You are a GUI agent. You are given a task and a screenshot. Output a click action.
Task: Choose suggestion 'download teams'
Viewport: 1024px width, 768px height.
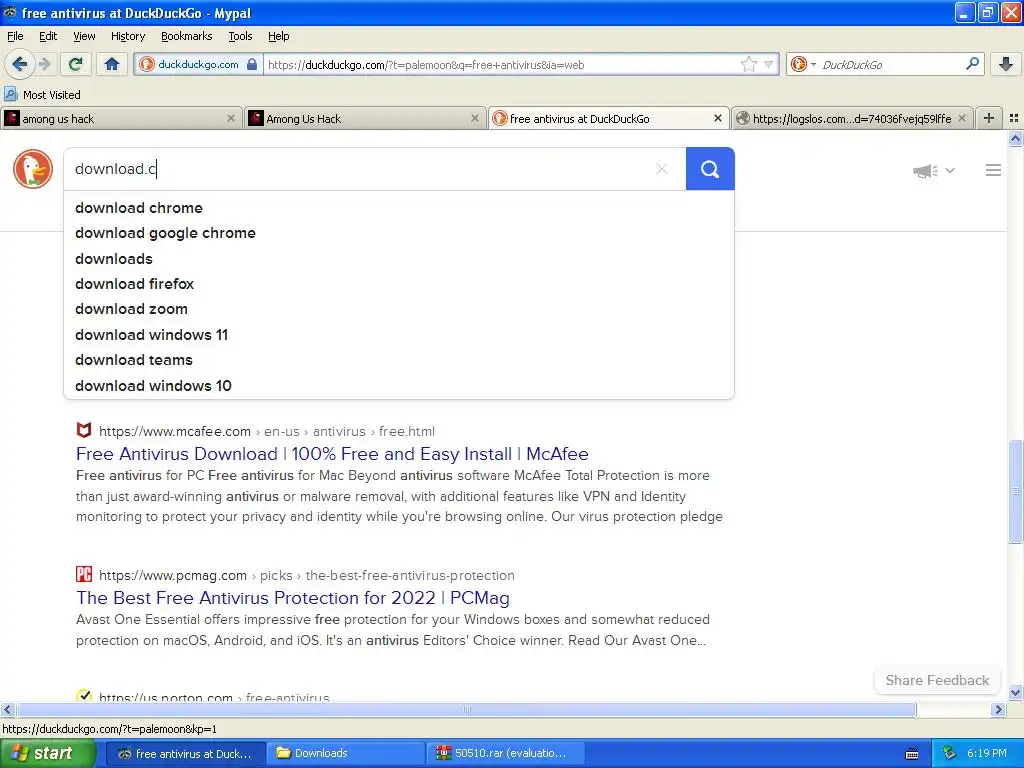[x=399, y=360]
